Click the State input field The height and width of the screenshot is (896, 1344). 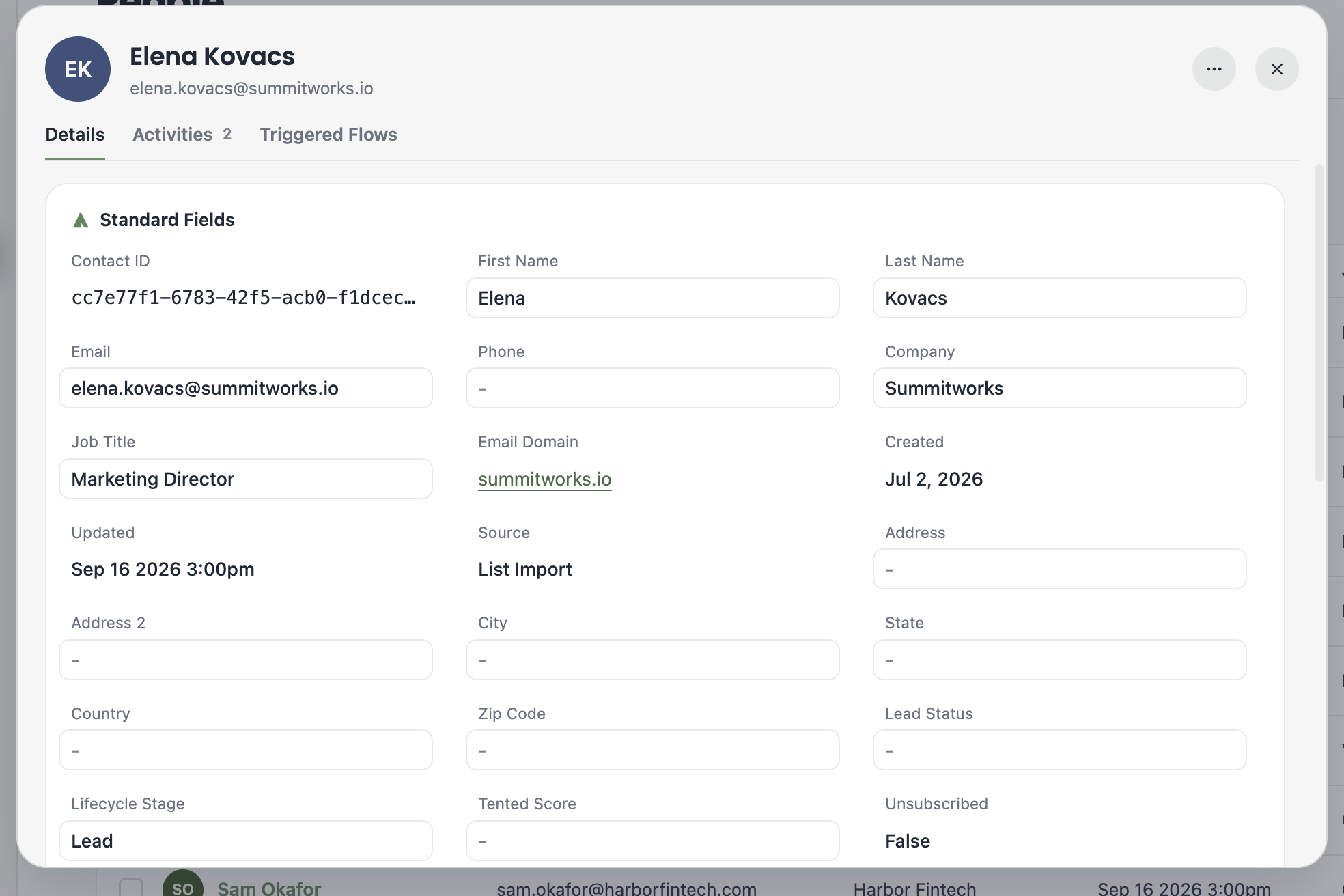tap(1059, 660)
